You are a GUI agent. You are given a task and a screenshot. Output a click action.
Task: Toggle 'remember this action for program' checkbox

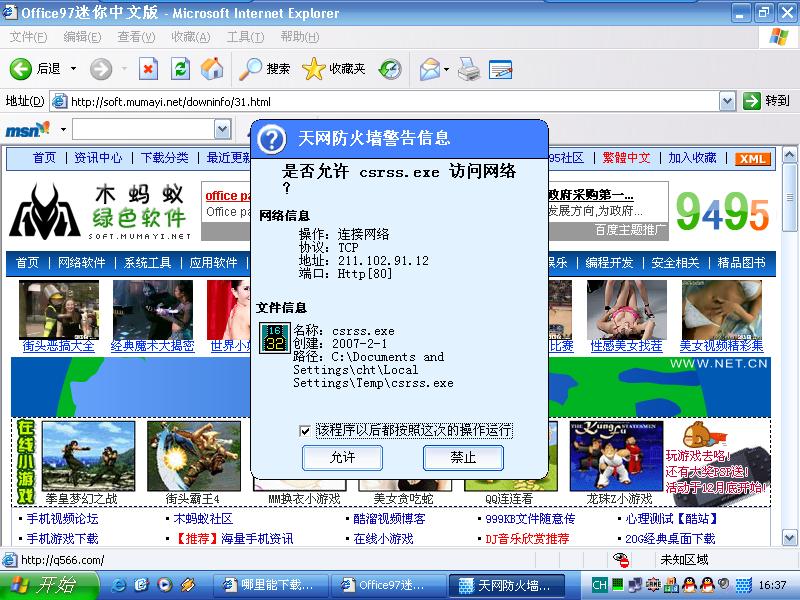pyautogui.click(x=305, y=431)
